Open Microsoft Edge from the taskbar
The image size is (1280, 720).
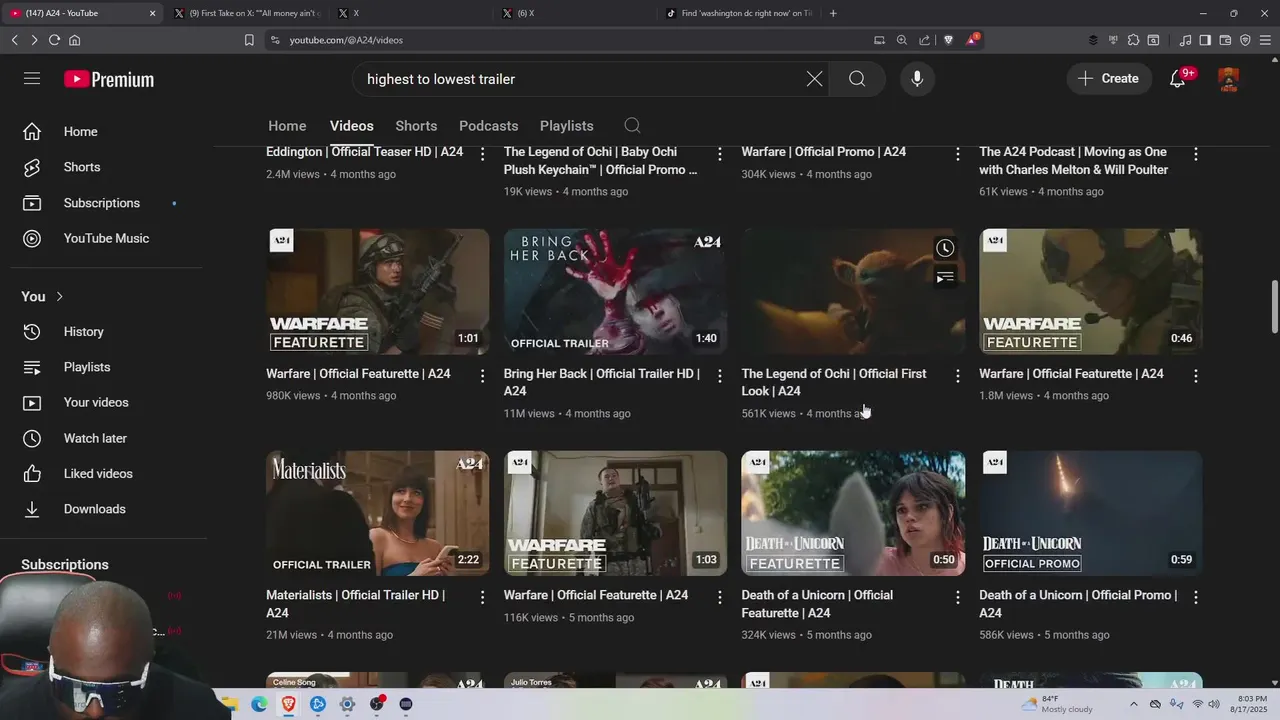(x=259, y=704)
